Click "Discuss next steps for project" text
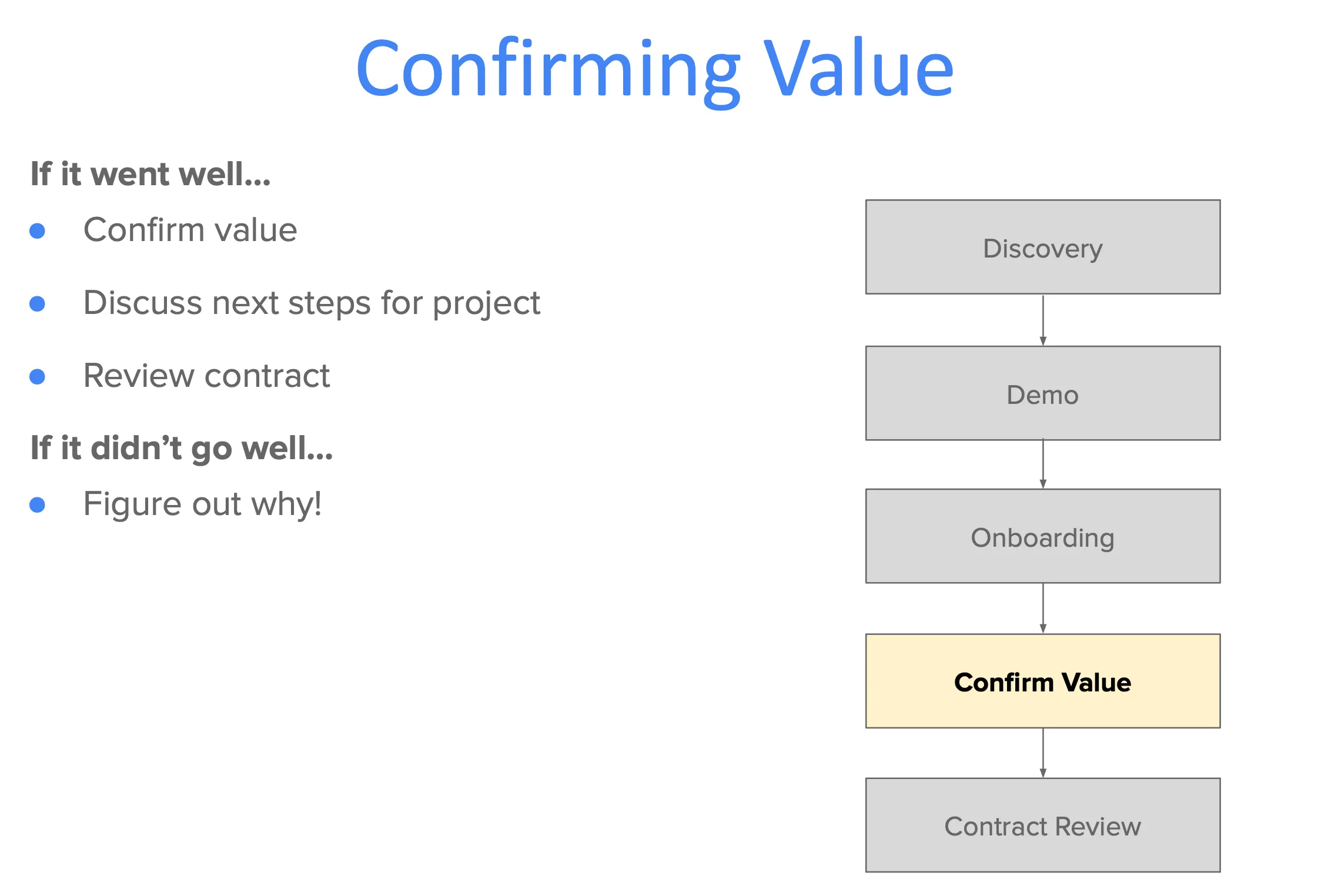1318x896 pixels. [312, 303]
